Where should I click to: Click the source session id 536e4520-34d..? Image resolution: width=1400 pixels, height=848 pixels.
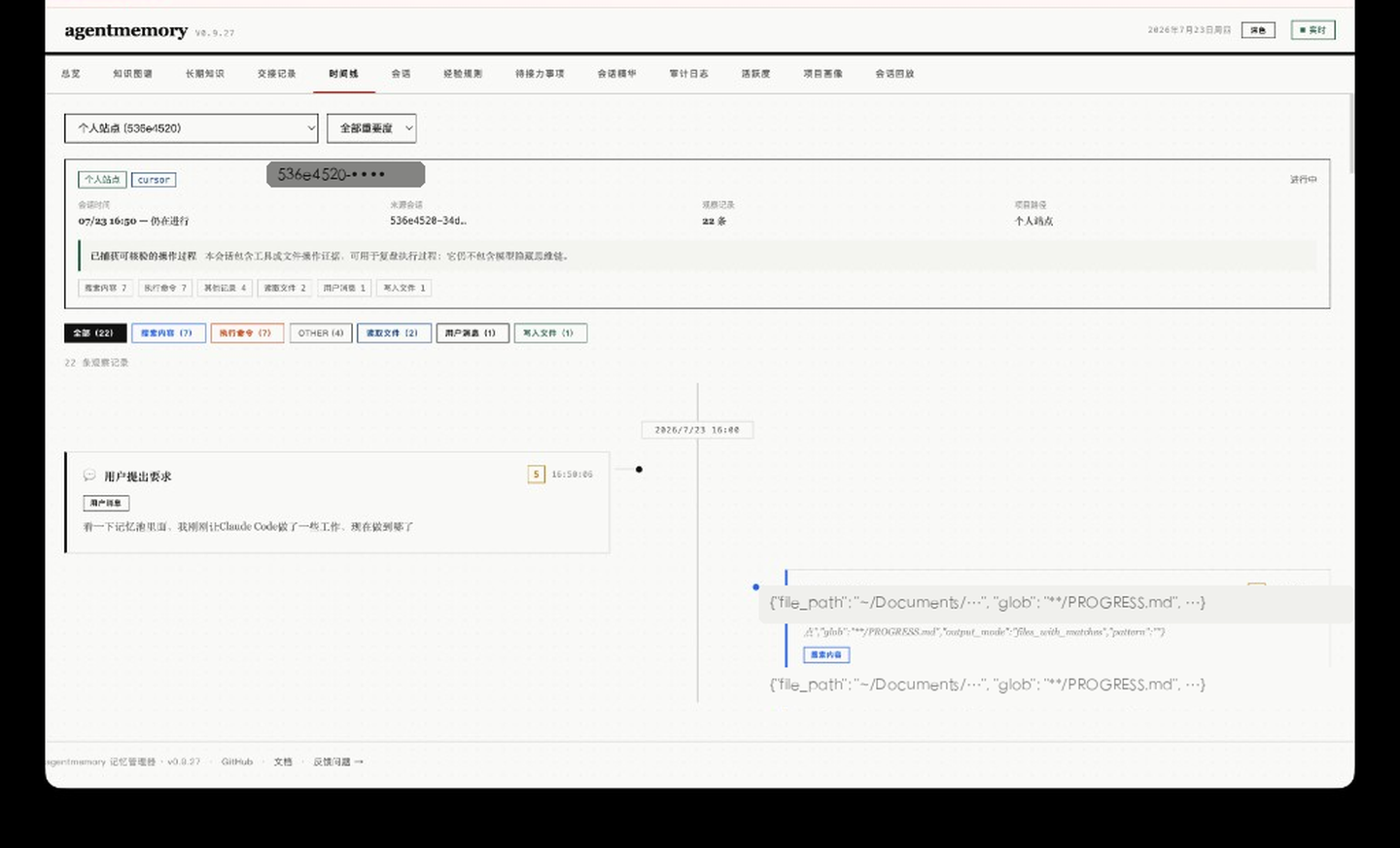pos(428,221)
